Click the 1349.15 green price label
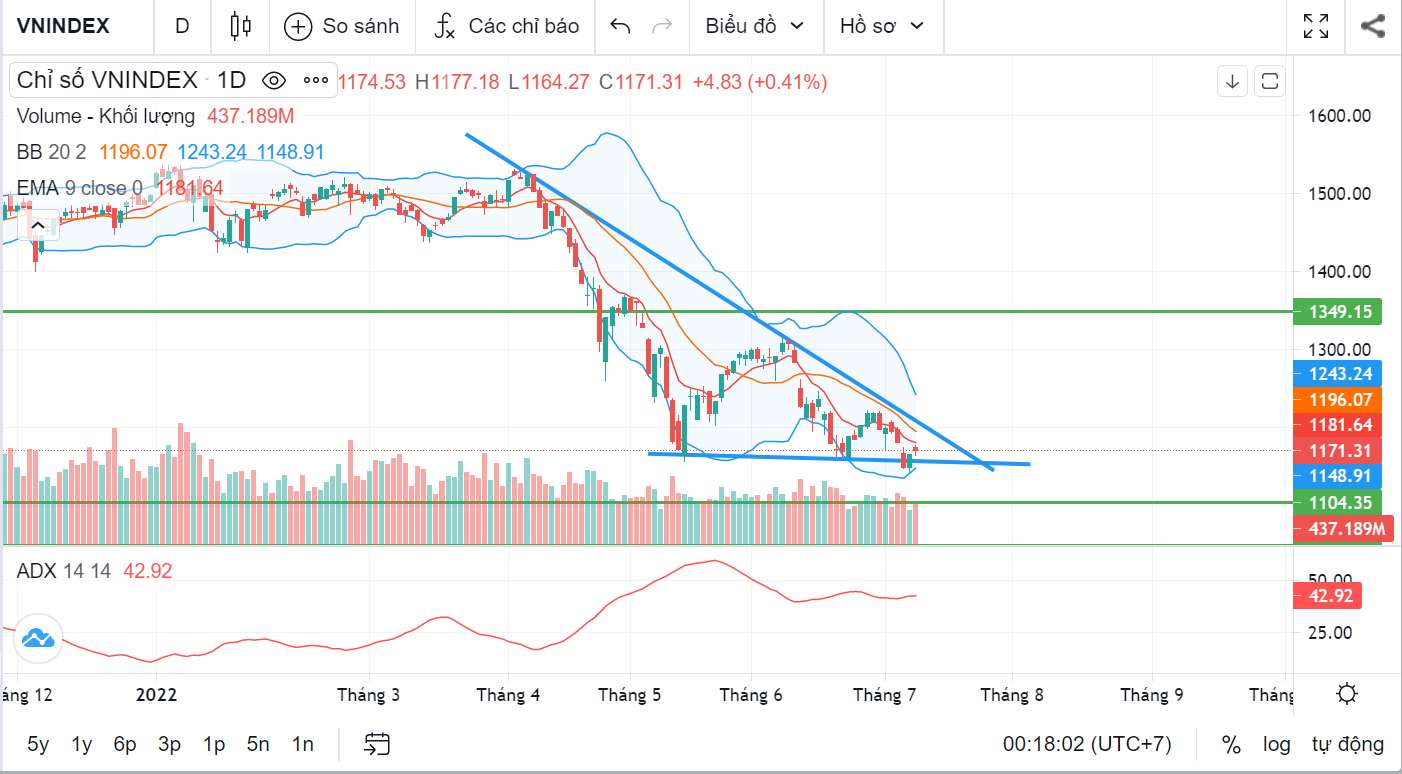The image size is (1402, 774). 1337,312
